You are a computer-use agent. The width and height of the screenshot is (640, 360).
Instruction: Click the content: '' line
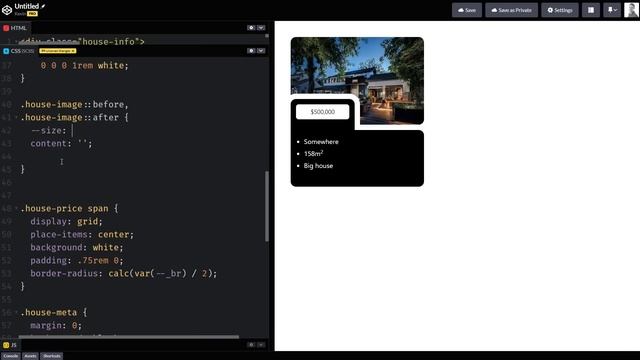pos(62,144)
